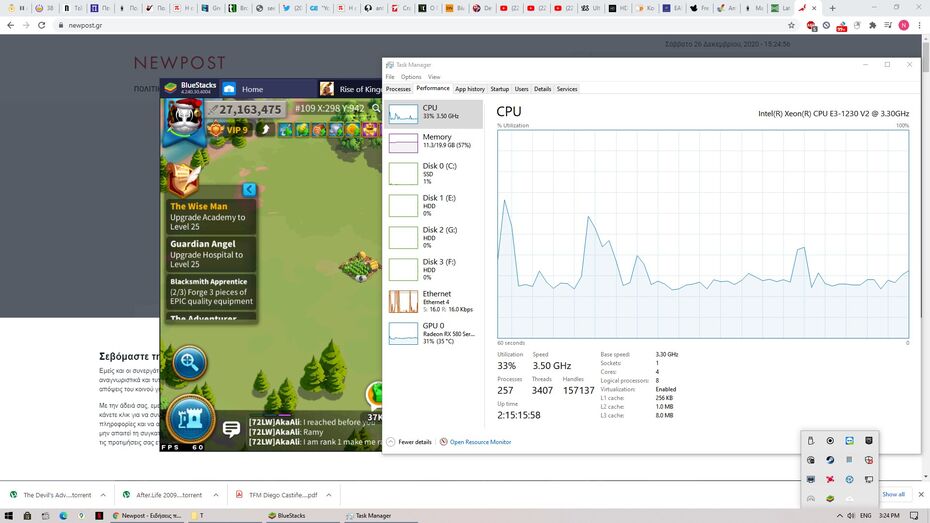Switch to the Details tab

pyautogui.click(x=543, y=89)
